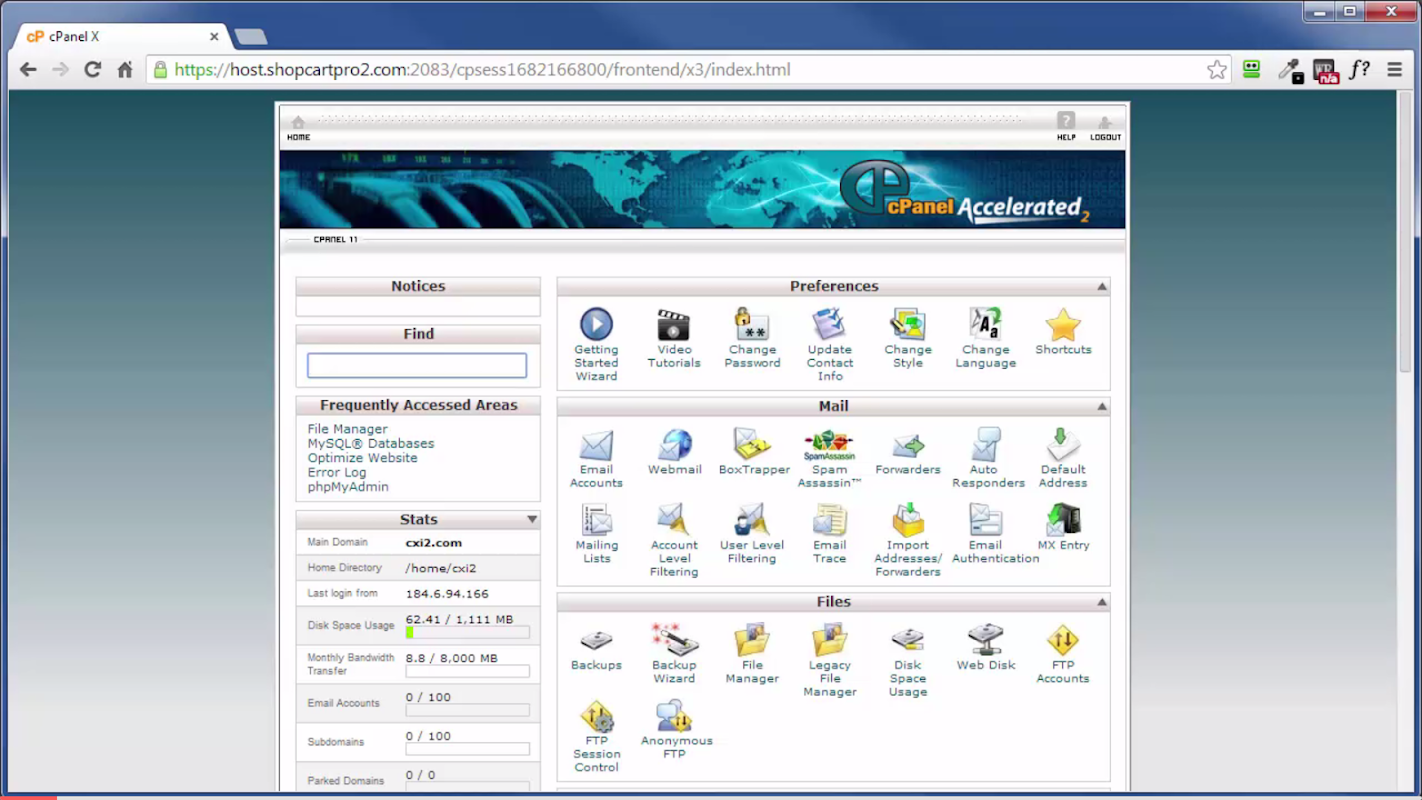The width and height of the screenshot is (1422, 800).
Task: Click the Find search box
Action: pos(417,365)
